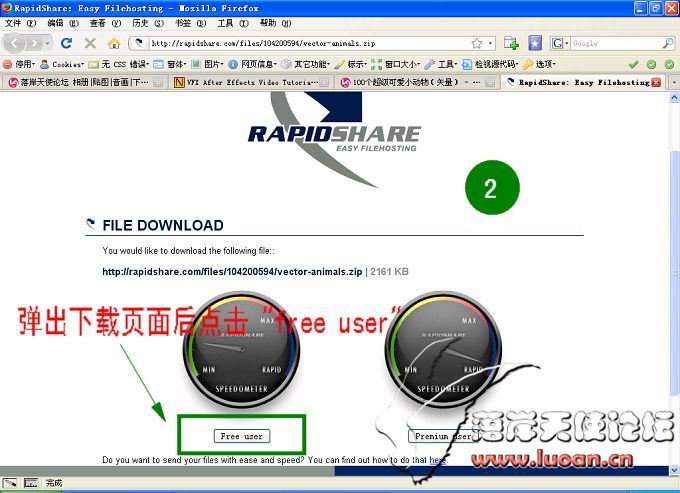The height and width of the screenshot is (493, 680).
Task: Switch to the 落岸天使论坛 tab
Action: click(85, 82)
